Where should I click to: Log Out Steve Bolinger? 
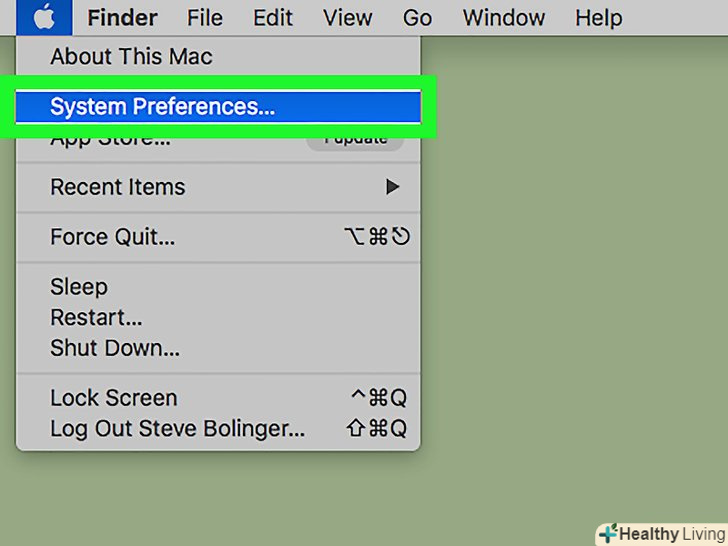coord(178,429)
